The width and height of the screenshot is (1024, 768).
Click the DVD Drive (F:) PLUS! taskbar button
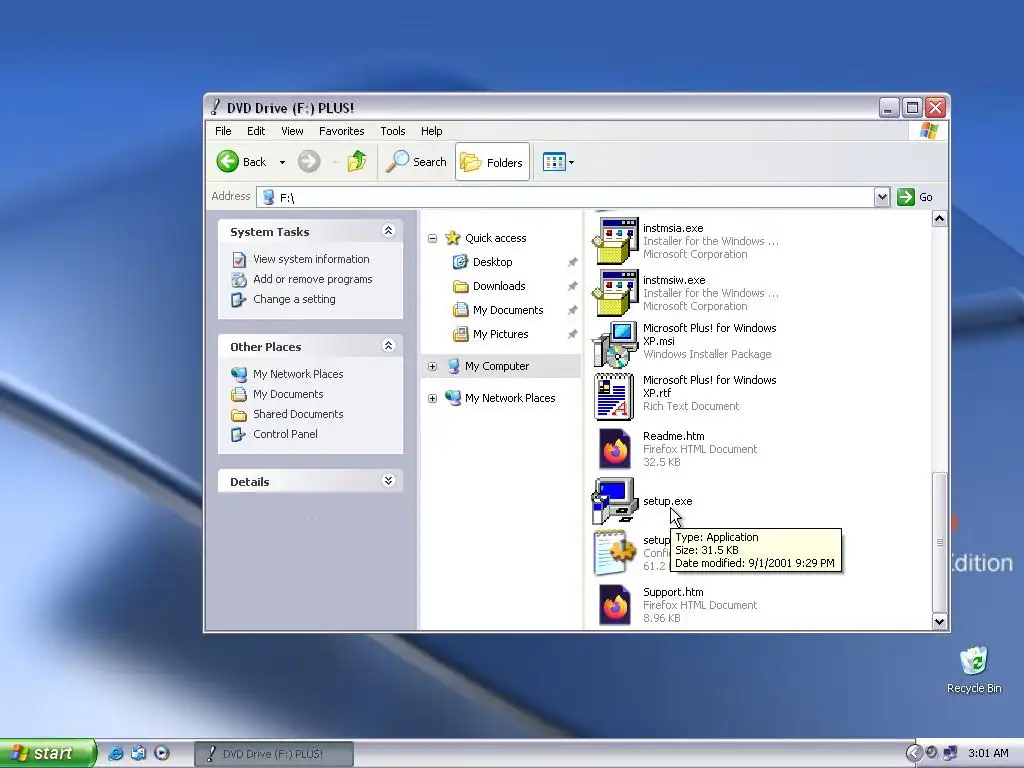[274, 754]
